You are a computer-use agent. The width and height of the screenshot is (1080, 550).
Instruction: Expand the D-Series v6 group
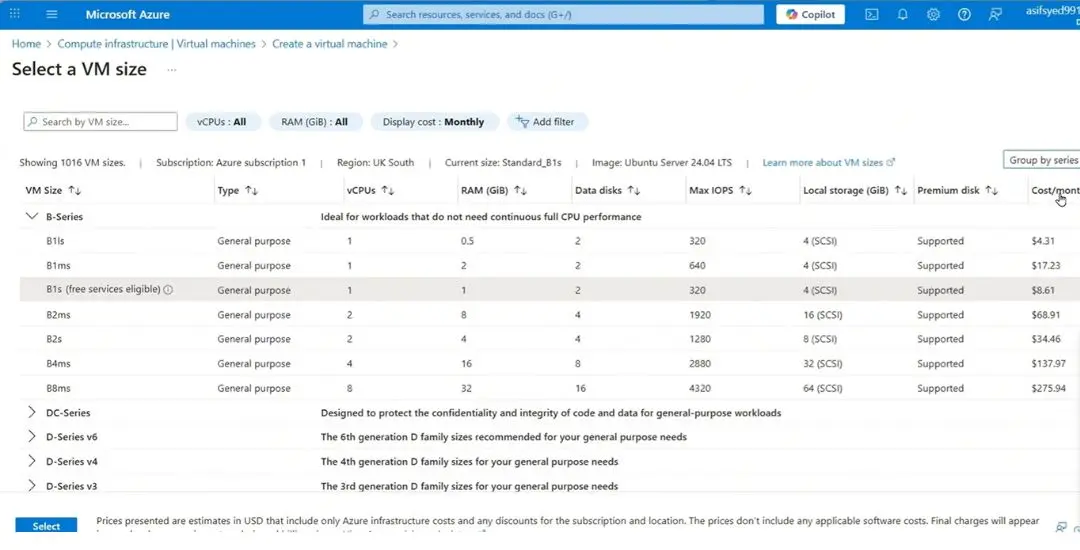click(32, 436)
